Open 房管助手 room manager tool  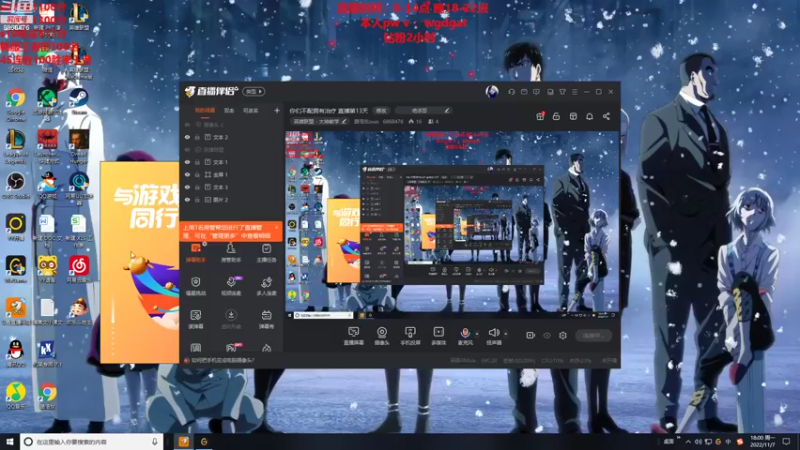tap(231, 253)
